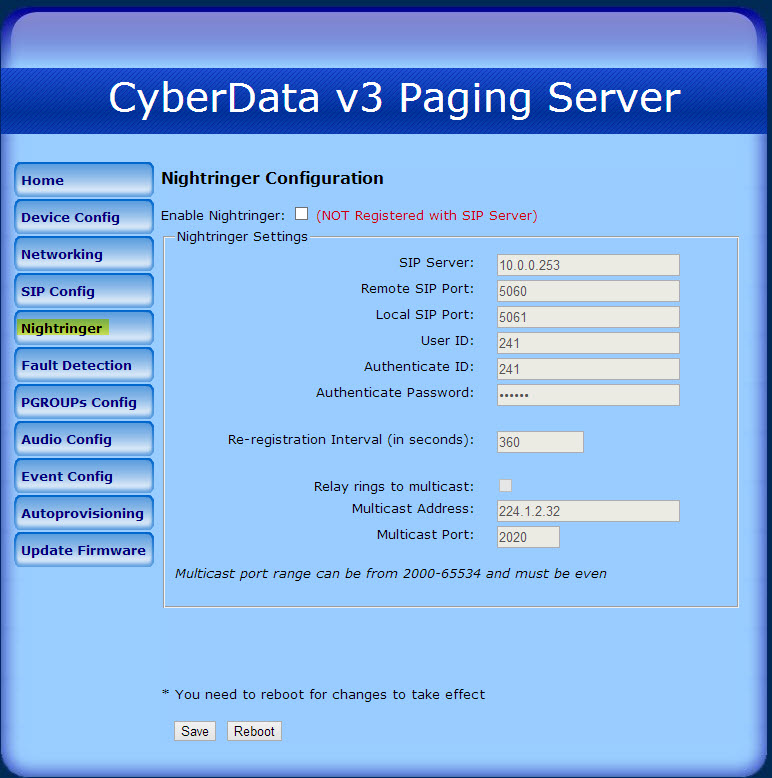This screenshot has height=778, width=772.
Task: Open PGROUPs Config page
Action: tap(84, 402)
